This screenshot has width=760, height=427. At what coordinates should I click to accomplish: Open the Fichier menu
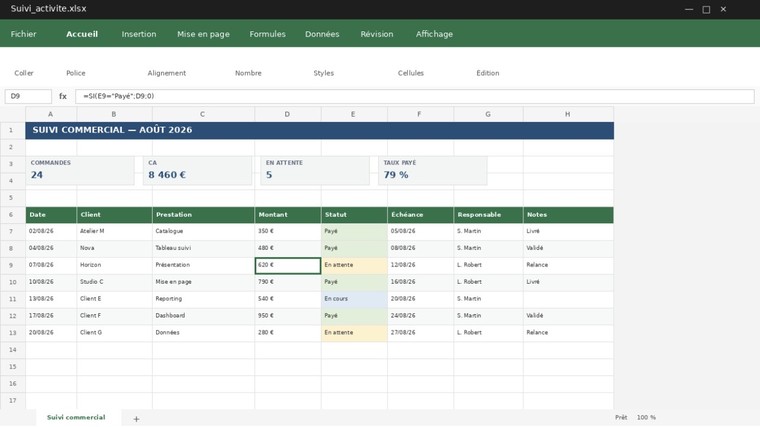point(23,34)
